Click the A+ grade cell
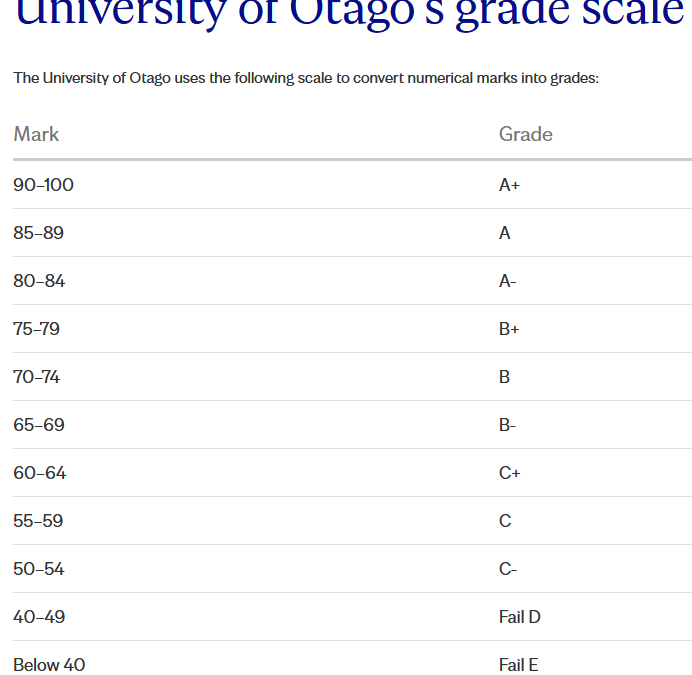 [x=509, y=185]
